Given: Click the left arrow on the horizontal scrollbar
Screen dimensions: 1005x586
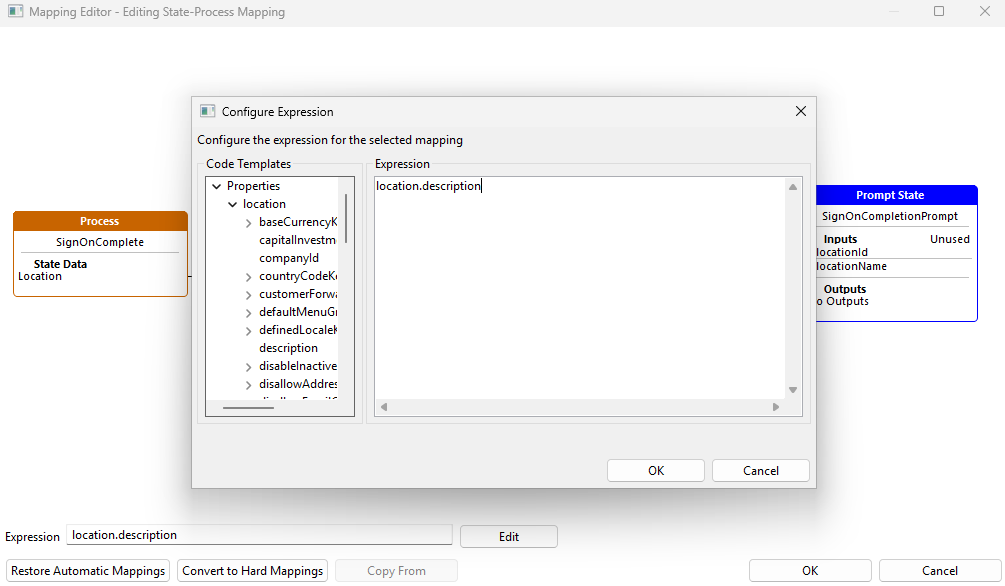Looking at the screenshot, I should click(x=382, y=406).
